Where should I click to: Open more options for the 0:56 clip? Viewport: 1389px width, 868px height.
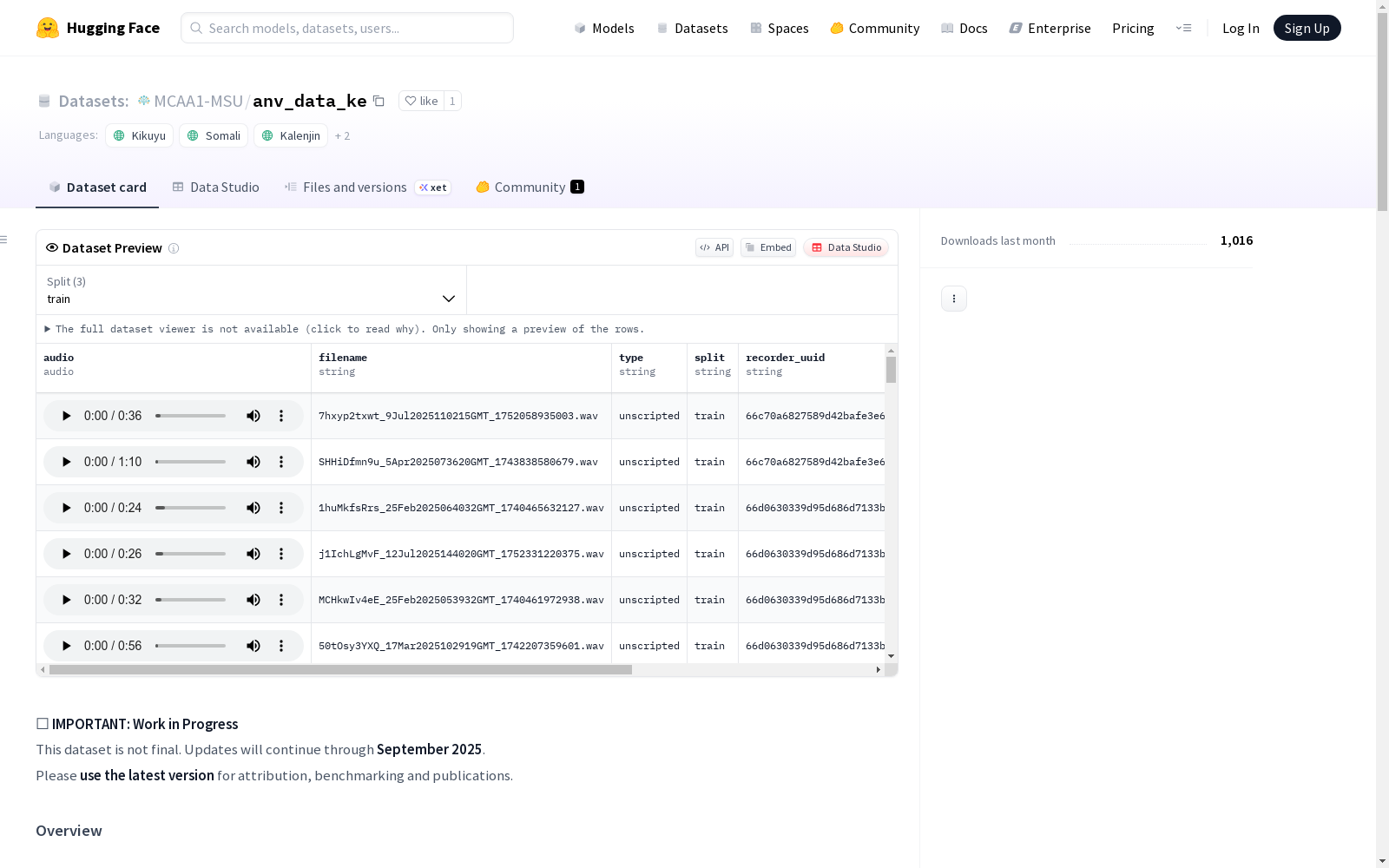coord(281,646)
